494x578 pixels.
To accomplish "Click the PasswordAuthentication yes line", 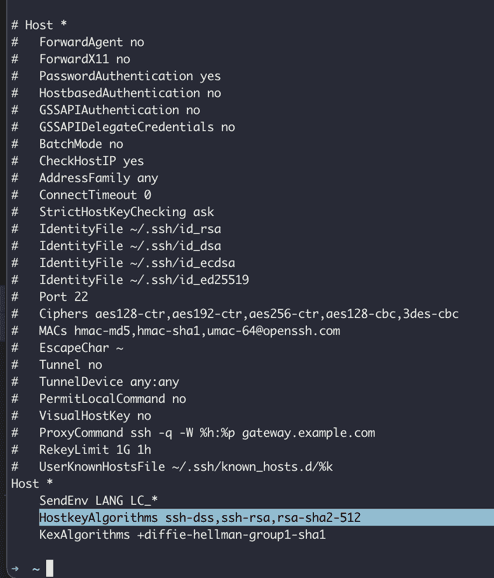I will pyautogui.click(x=130, y=76).
